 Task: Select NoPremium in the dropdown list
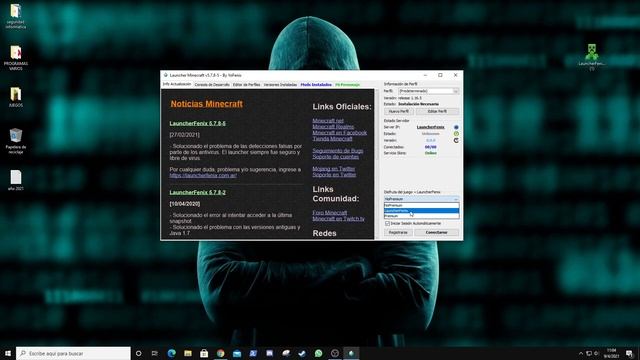(x=421, y=205)
